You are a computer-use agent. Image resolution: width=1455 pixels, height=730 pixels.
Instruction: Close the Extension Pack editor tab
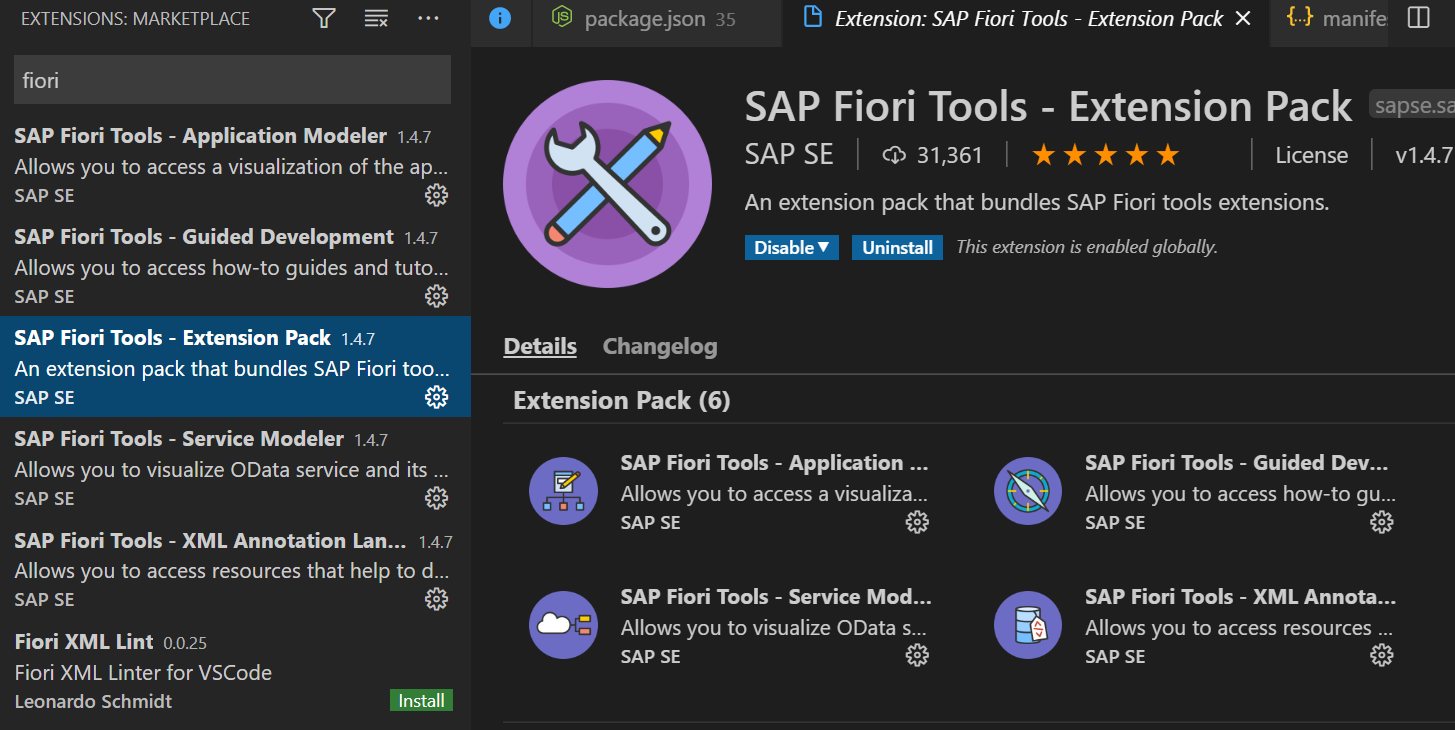coord(1243,18)
